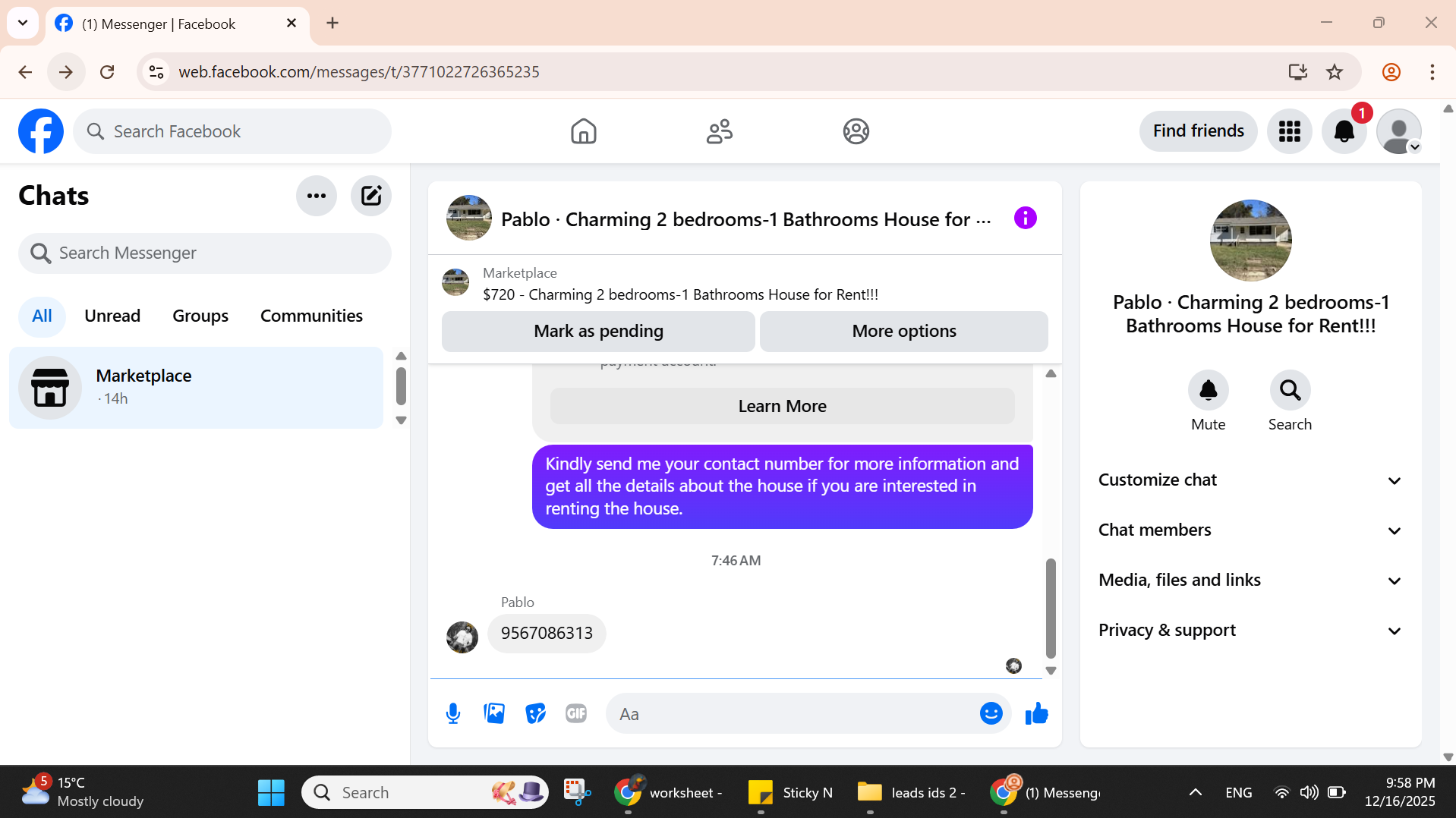This screenshot has width=1456, height=818.
Task: Open the Groups/profile circle icon in top navigation
Action: (x=856, y=131)
